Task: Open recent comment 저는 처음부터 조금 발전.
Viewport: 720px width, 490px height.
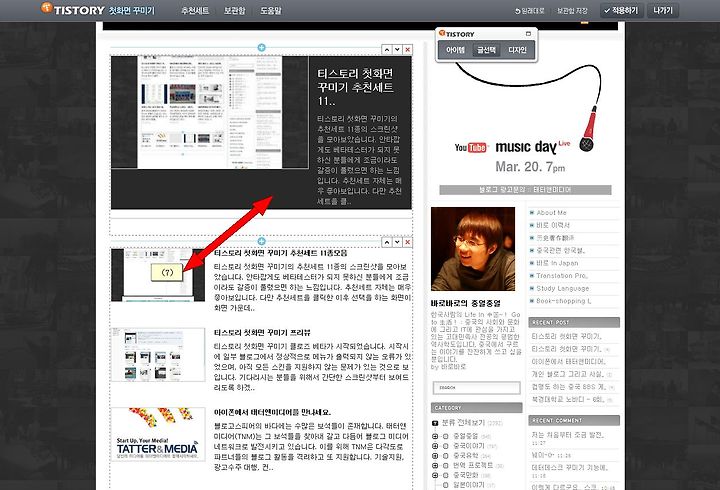Action: [568, 434]
